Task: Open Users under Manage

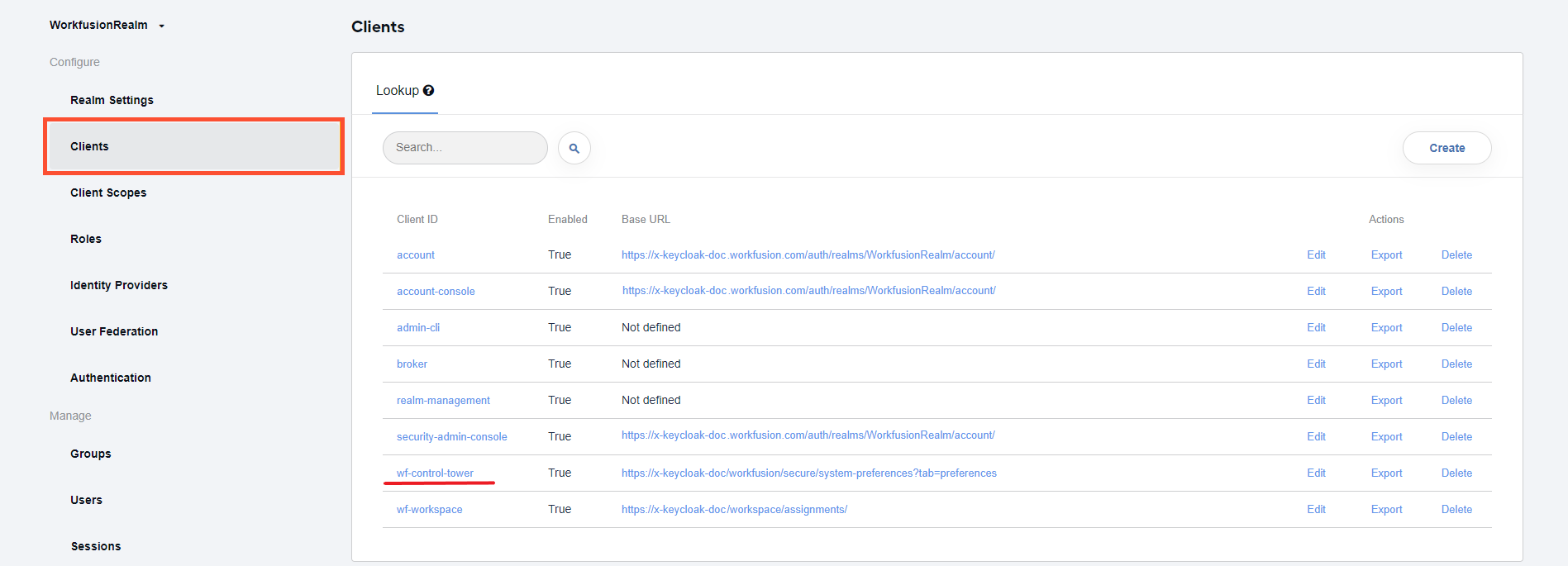Action: point(86,500)
